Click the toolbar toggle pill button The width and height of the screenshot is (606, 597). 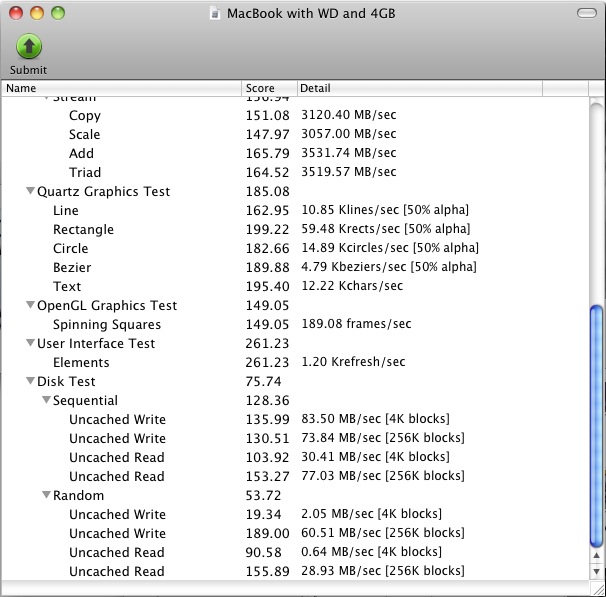587,13
